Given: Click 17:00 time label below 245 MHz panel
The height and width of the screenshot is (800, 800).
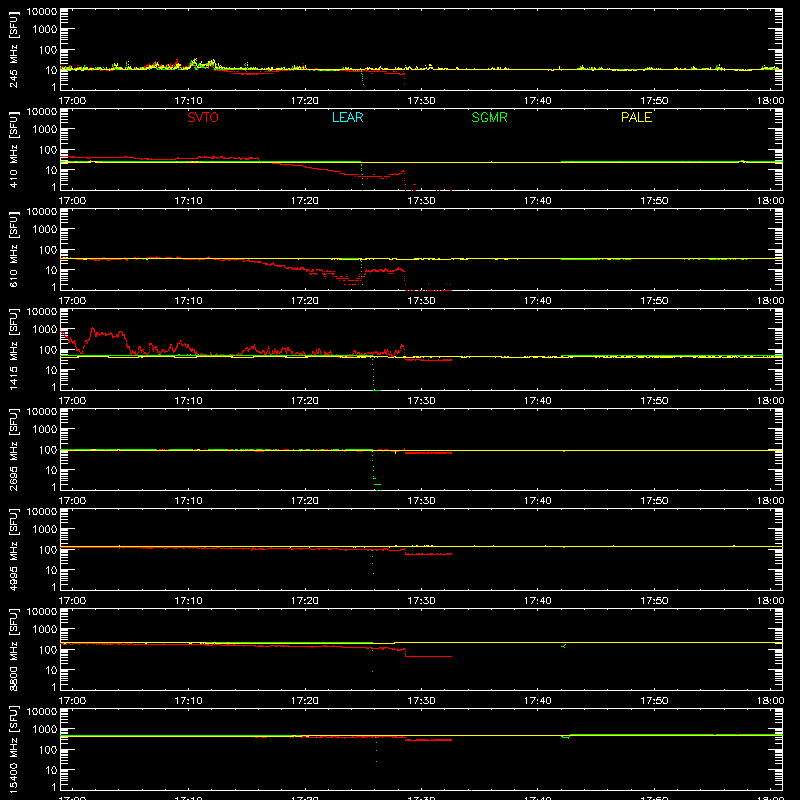Looking at the screenshot, I should coord(72,101).
